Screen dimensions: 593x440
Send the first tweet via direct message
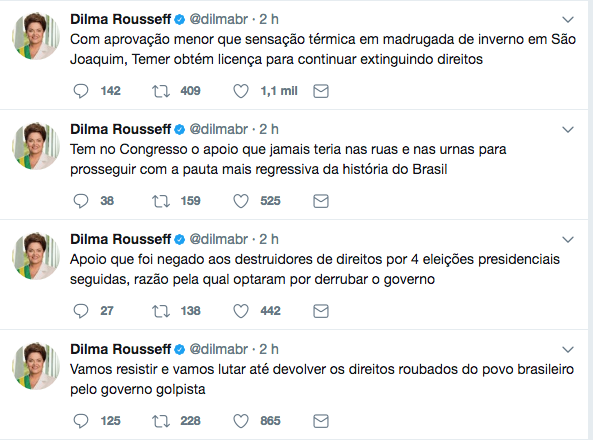(x=321, y=91)
